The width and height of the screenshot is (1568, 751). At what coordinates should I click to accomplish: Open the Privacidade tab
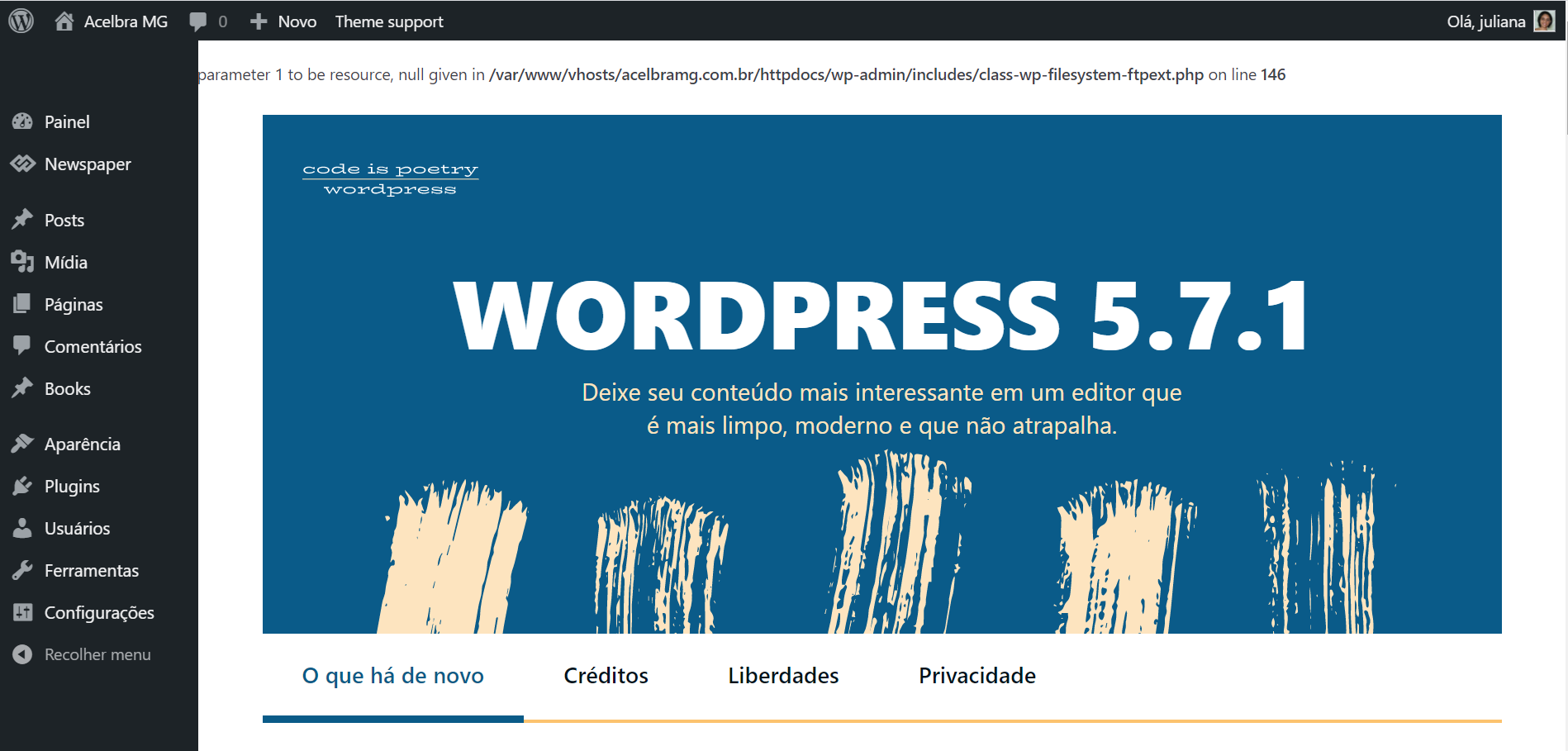click(x=977, y=676)
